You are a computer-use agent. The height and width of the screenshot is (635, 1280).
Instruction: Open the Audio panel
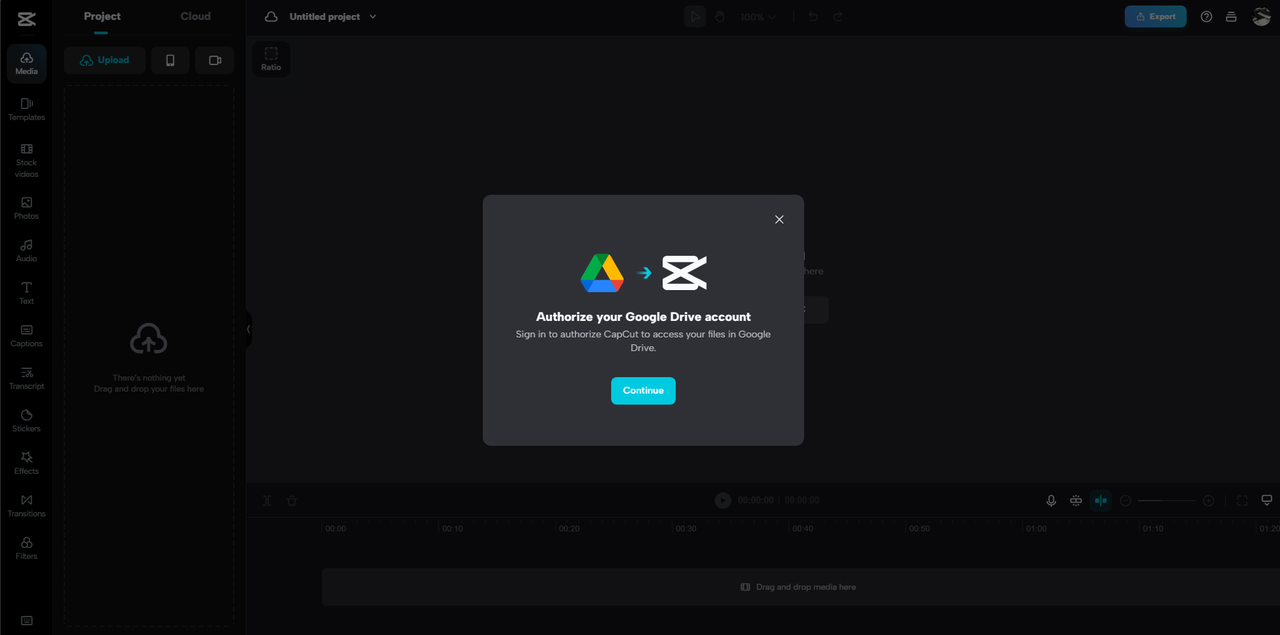(26, 251)
